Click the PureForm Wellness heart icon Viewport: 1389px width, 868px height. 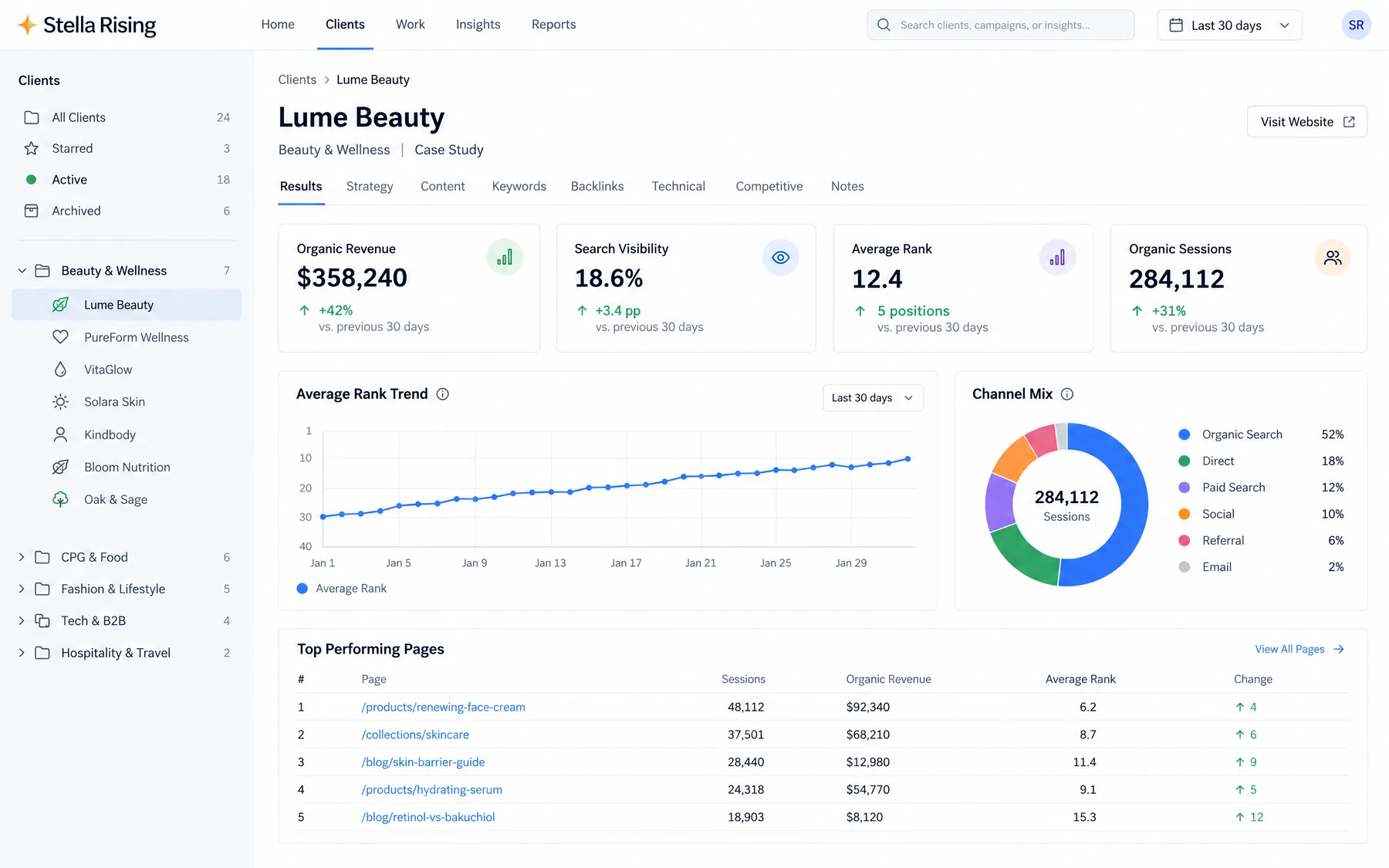click(60, 337)
